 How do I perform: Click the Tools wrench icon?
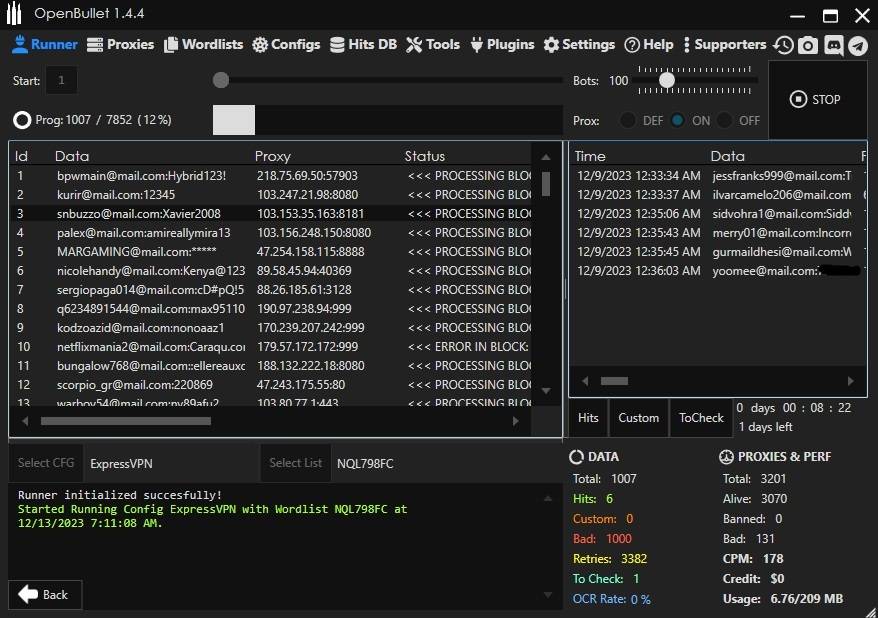pos(414,45)
